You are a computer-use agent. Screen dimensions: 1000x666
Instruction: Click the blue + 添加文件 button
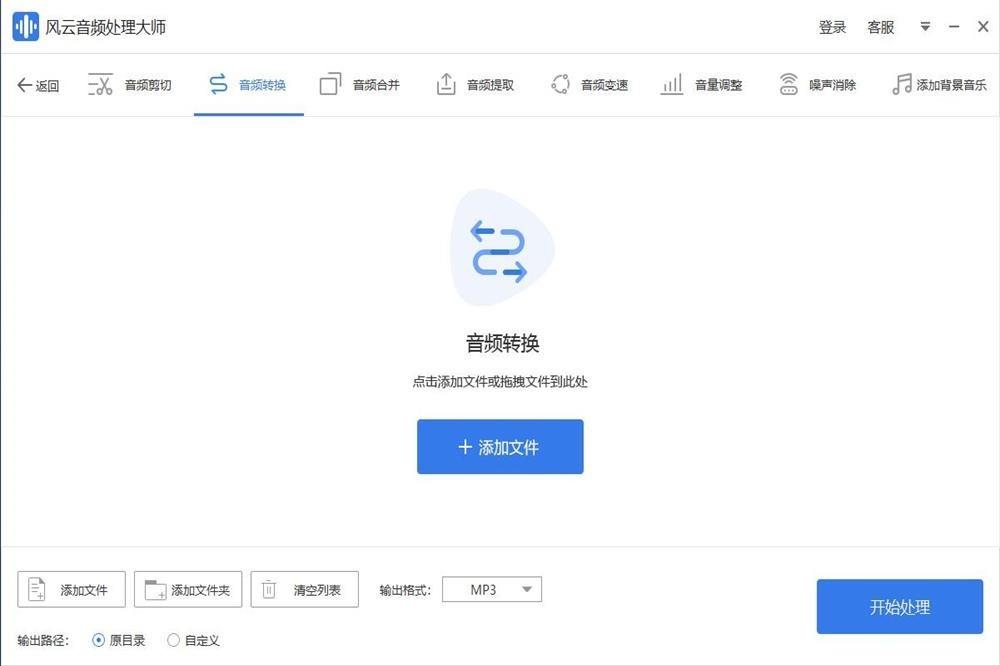click(x=500, y=447)
